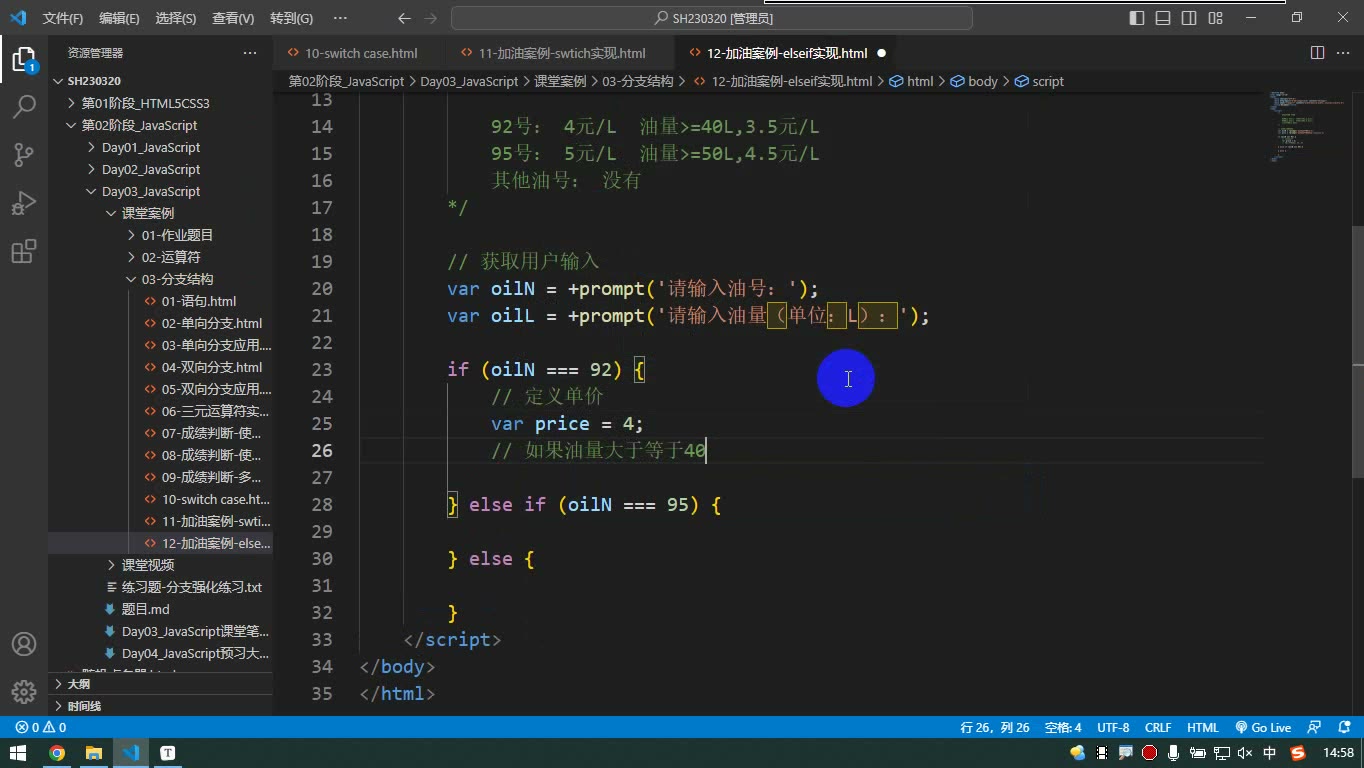
Task: Open the Manage gear settings icon
Action: click(24, 692)
